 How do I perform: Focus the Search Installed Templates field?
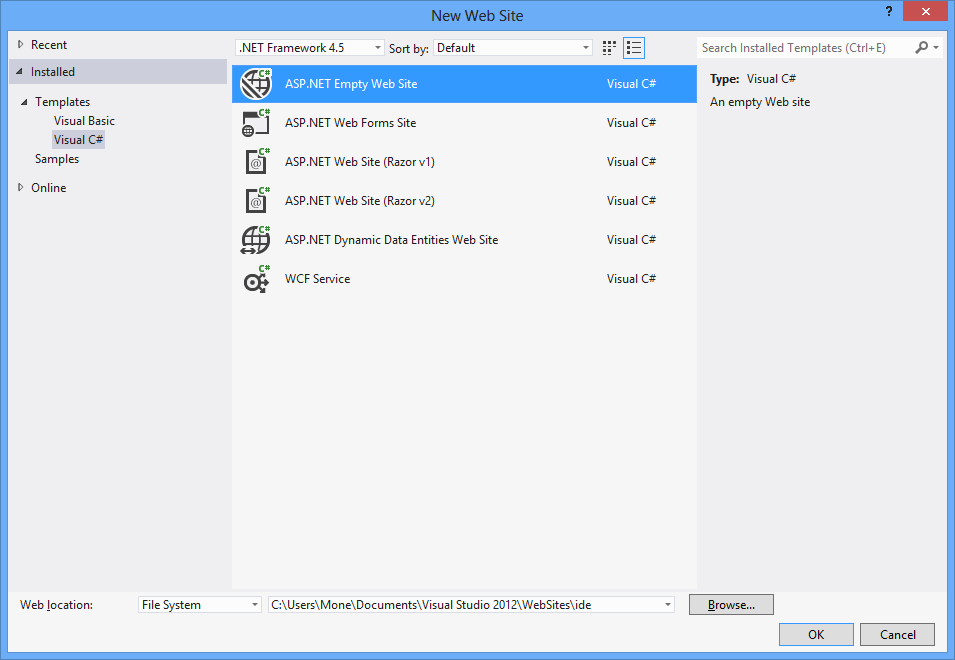pos(804,47)
